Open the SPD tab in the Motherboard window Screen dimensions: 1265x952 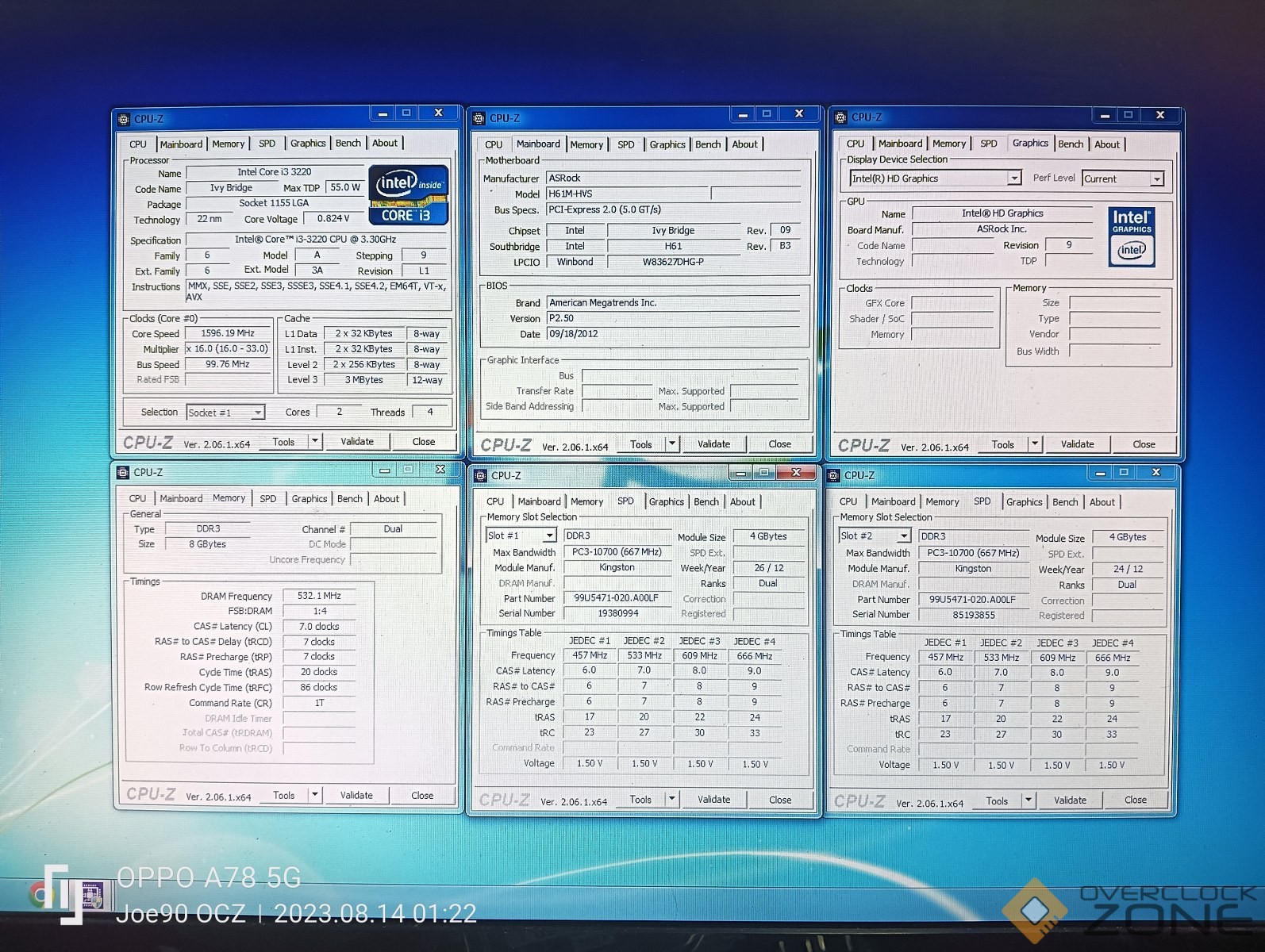pyautogui.click(x=626, y=144)
